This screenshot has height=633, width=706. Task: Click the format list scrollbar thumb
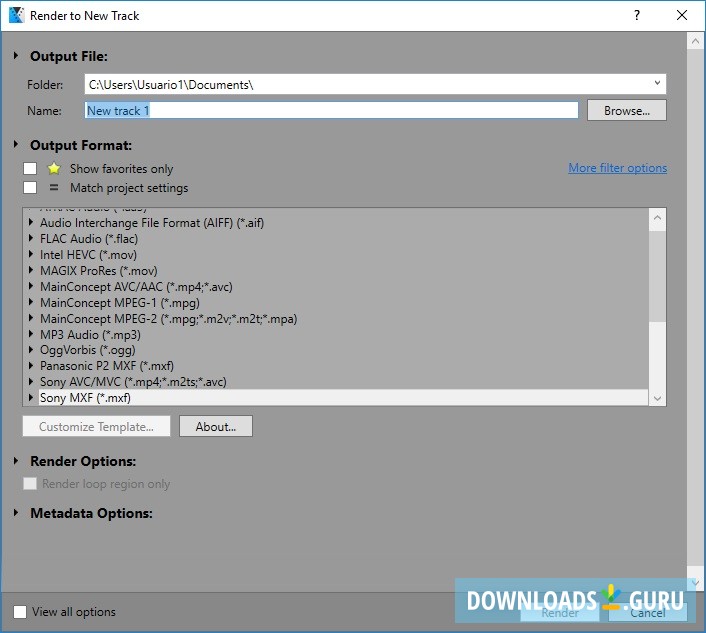tap(657, 276)
